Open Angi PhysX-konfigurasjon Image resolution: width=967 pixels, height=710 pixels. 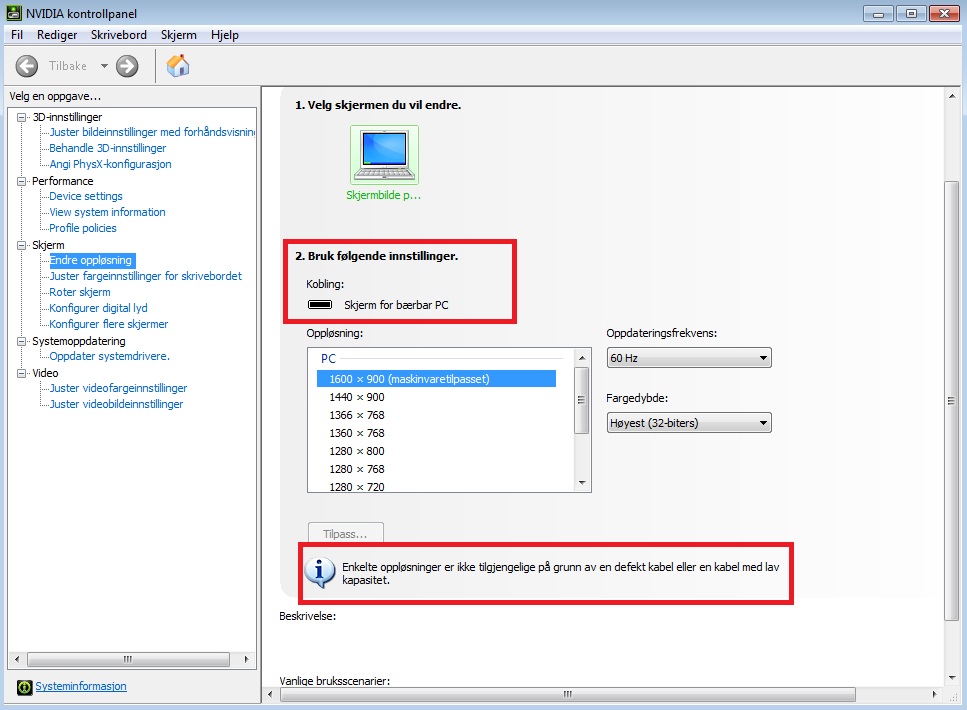coord(110,164)
